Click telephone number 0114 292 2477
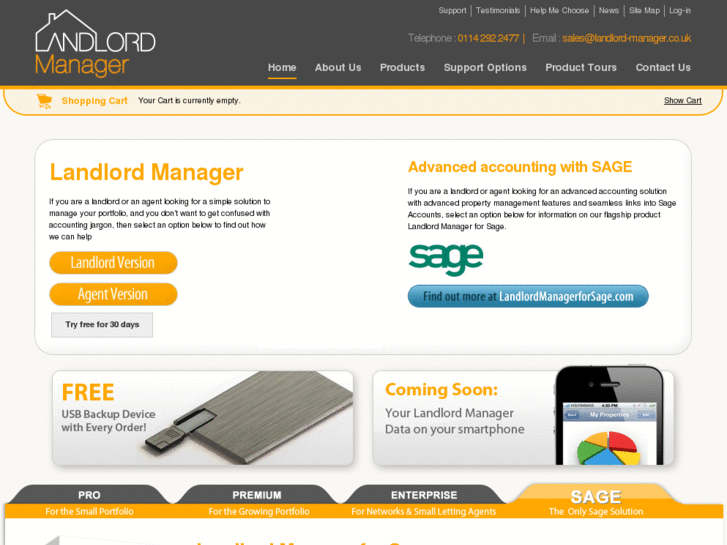727x545 pixels. click(488, 38)
